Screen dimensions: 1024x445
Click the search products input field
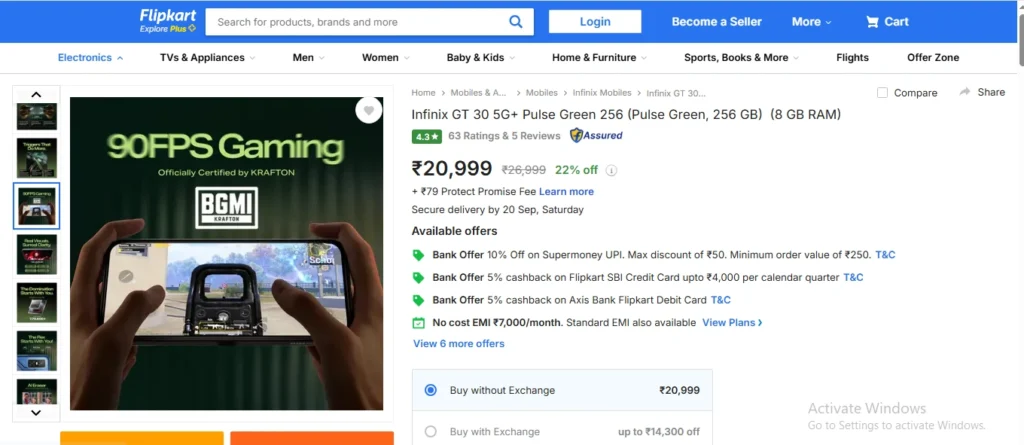coord(355,21)
